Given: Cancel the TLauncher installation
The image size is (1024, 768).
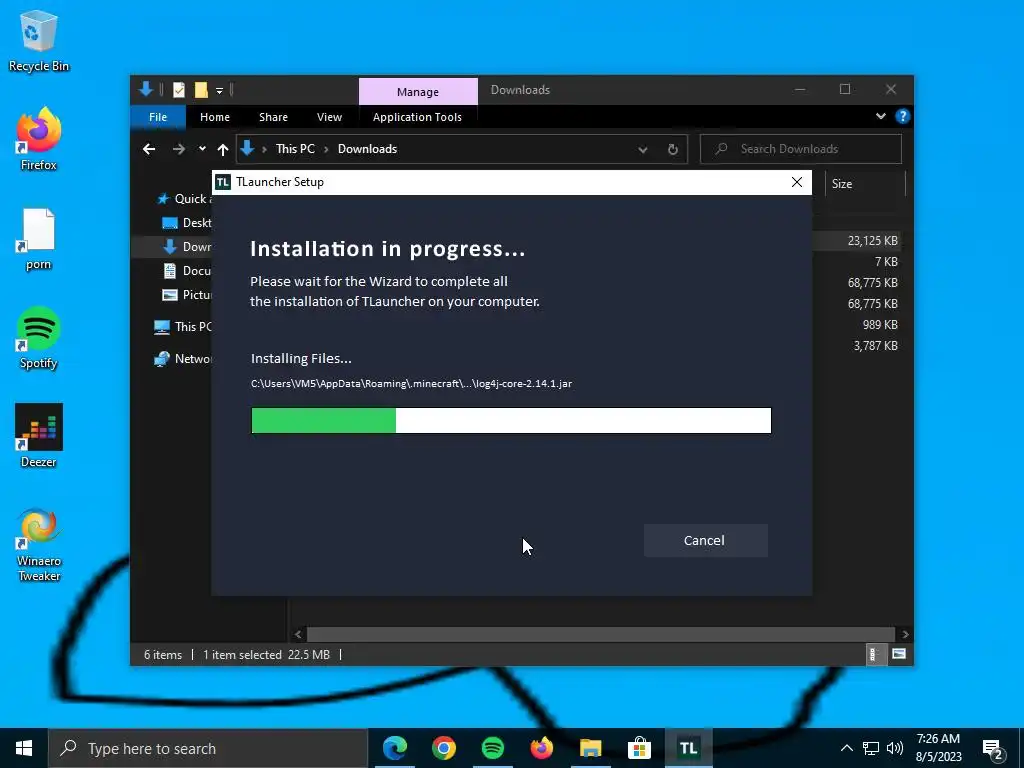Looking at the screenshot, I should (705, 540).
